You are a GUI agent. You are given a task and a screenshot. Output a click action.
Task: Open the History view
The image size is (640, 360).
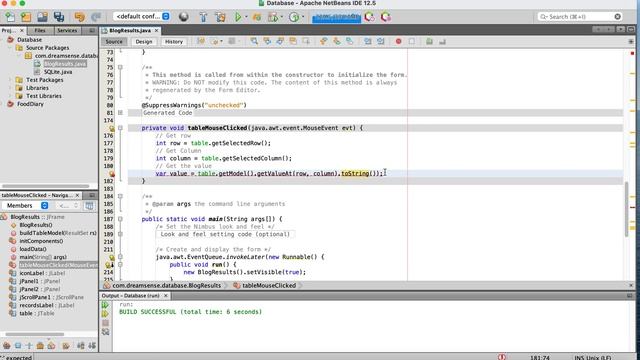(174, 42)
